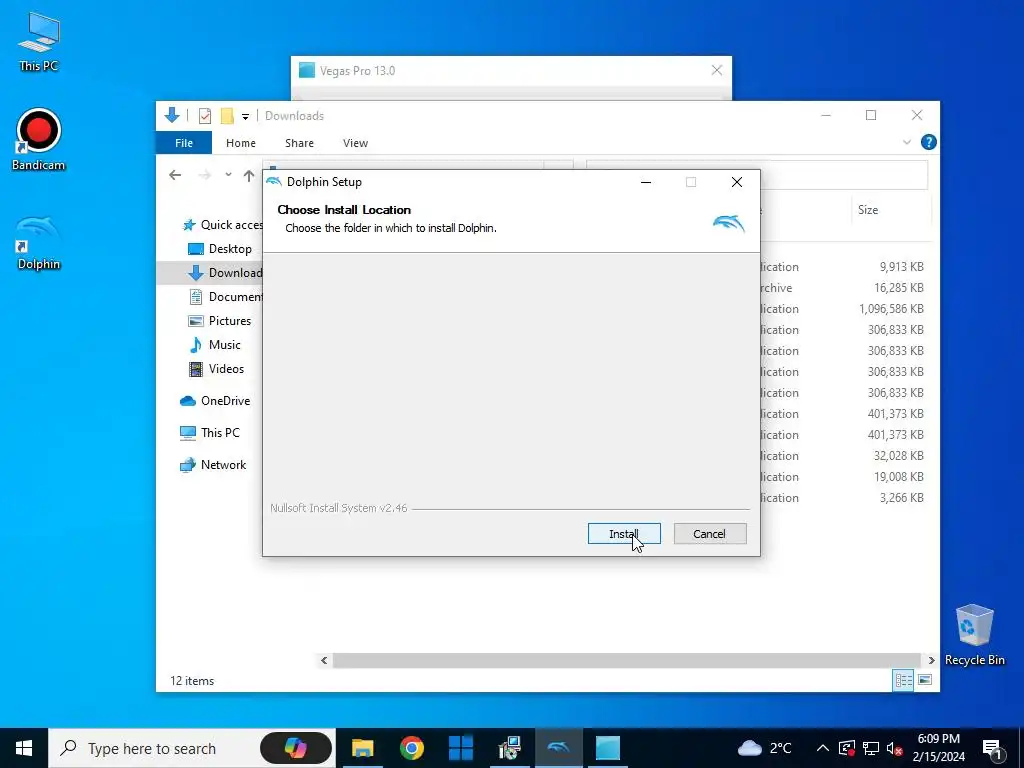Select This PC in navigation pane

210,433
